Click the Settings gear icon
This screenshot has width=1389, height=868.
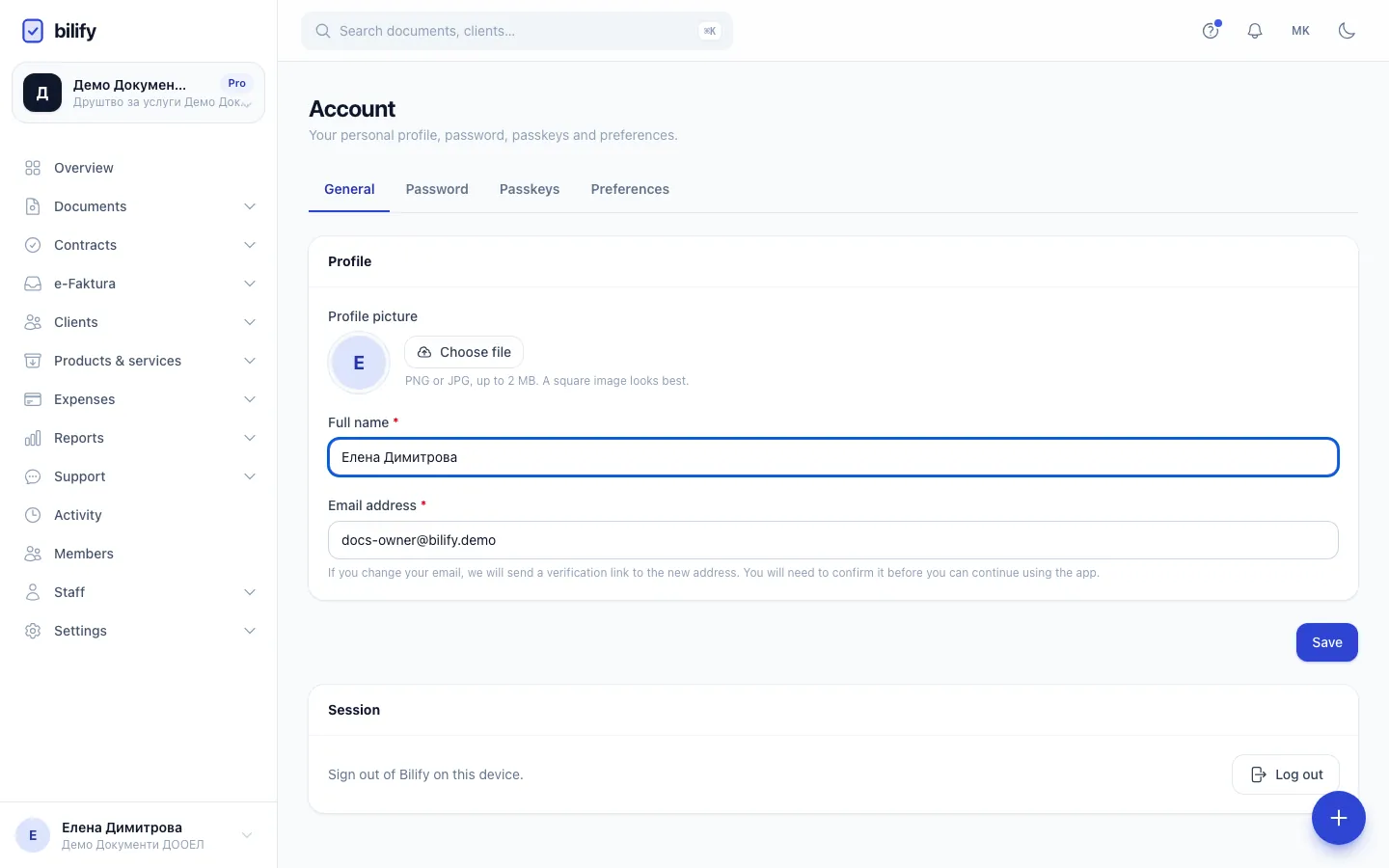(33, 631)
